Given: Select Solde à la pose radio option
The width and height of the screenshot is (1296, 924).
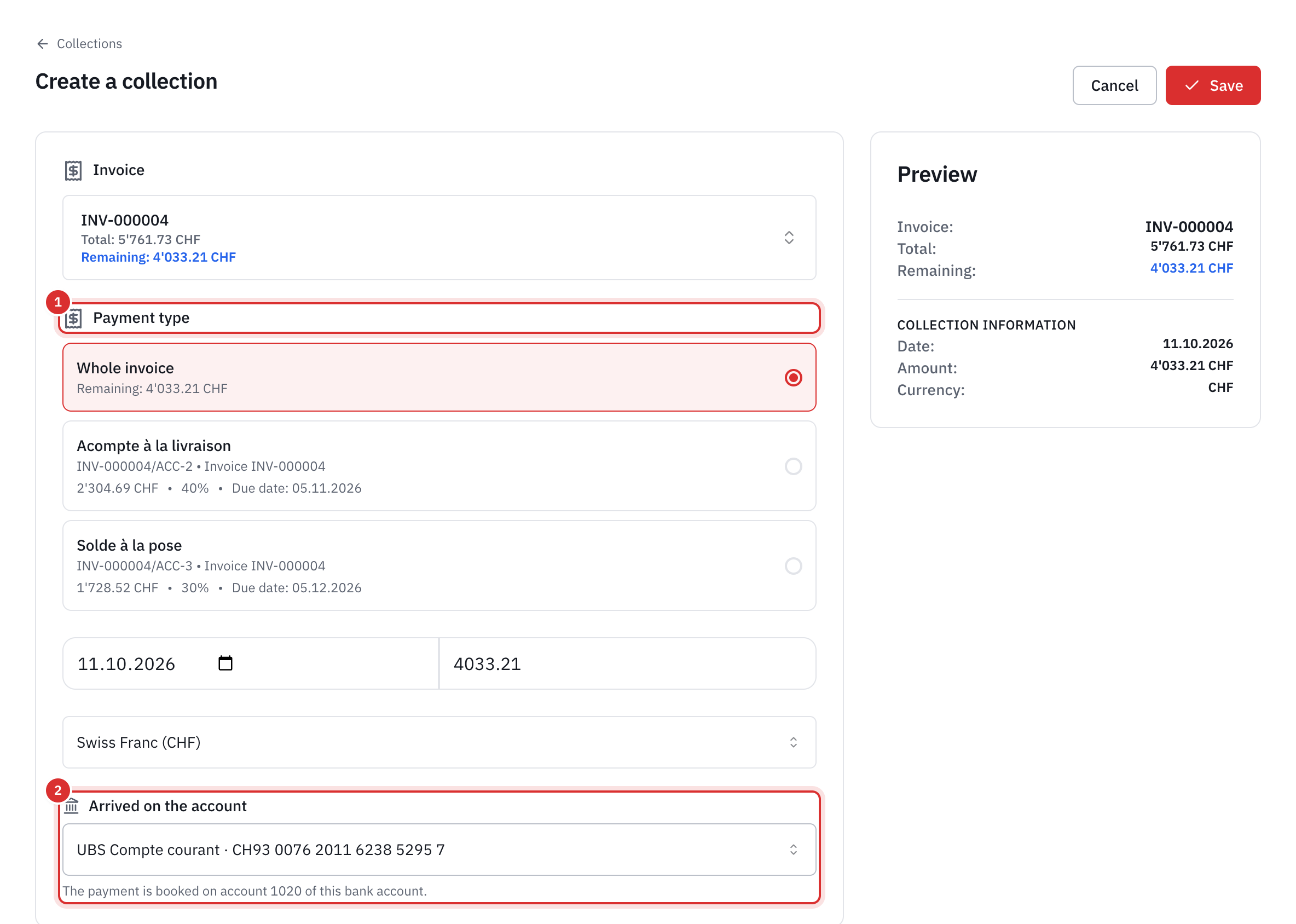Looking at the screenshot, I should (x=793, y=566).
